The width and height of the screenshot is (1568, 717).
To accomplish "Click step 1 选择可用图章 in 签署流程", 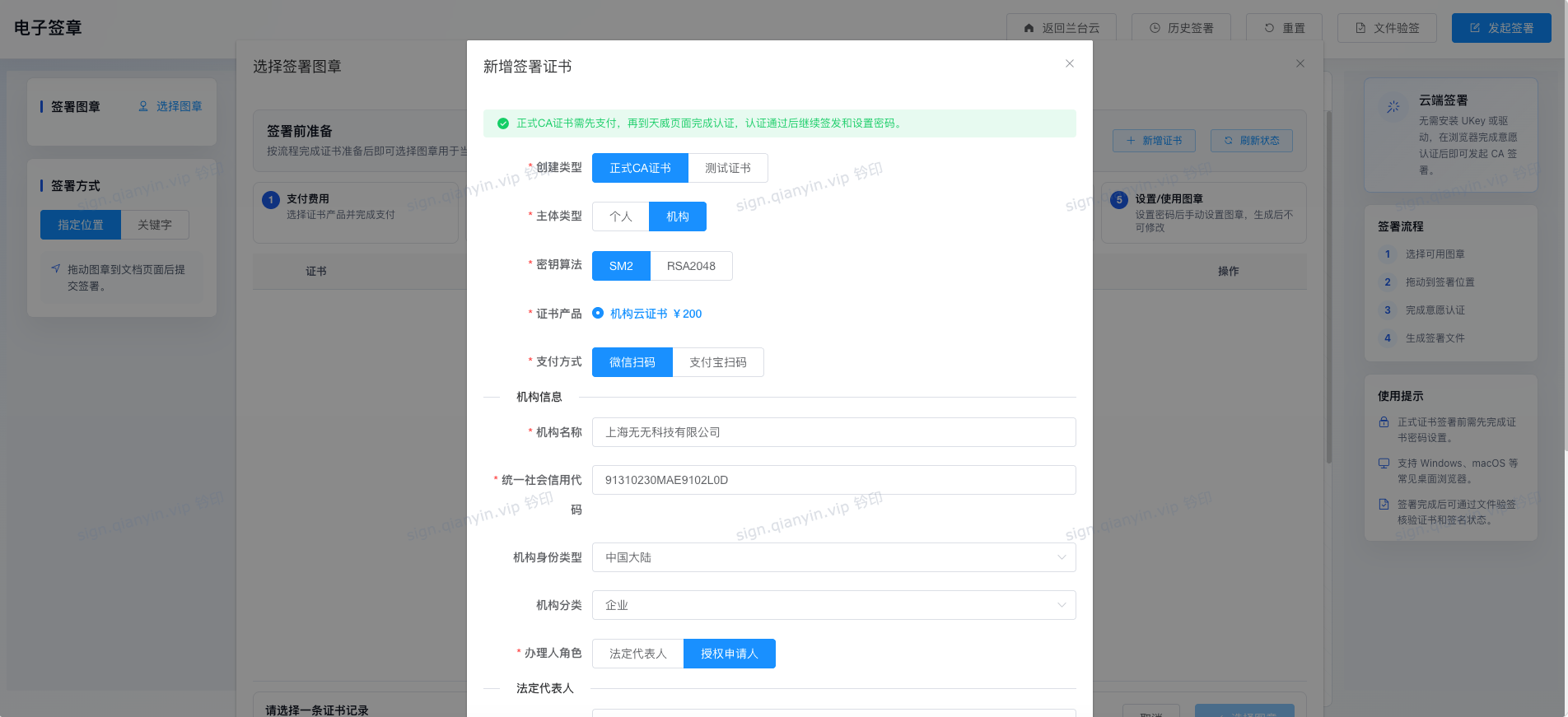I will [x=1435, y=254].
